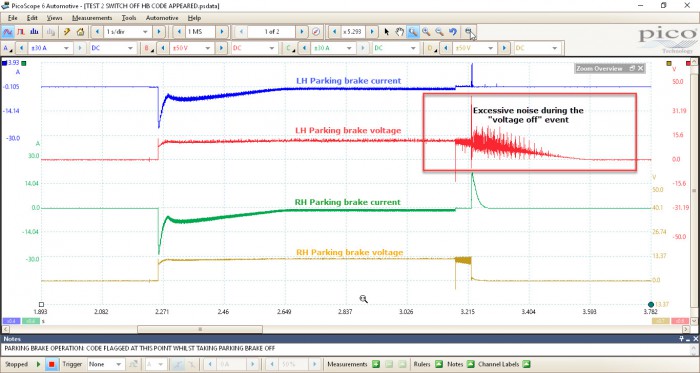Start capture with the green play button

tap(38, 364)
